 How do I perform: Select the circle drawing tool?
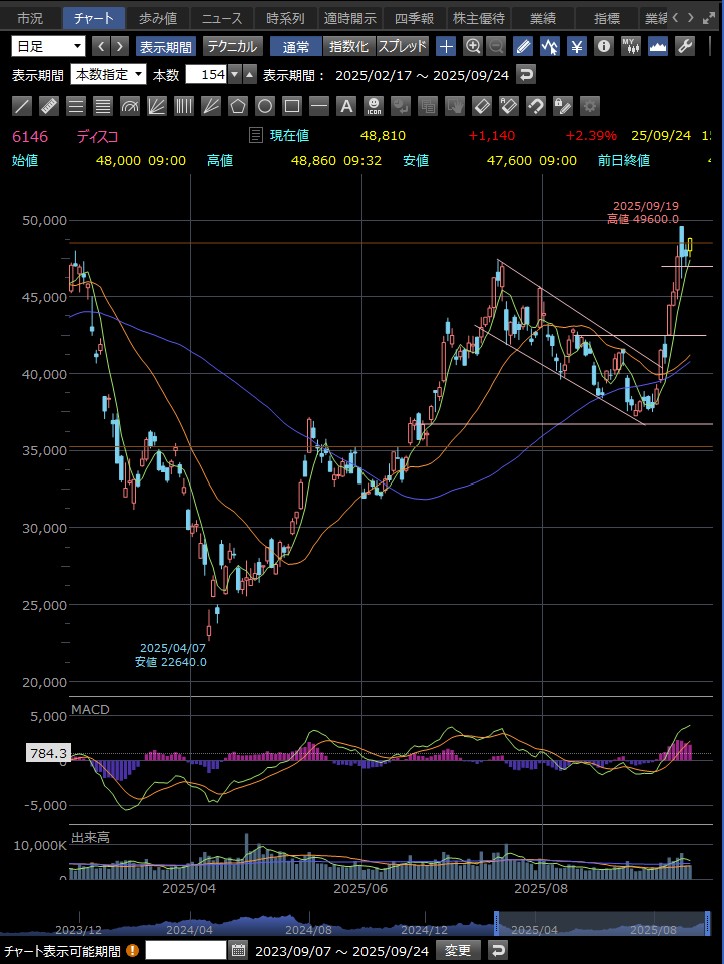pos(264,106)
